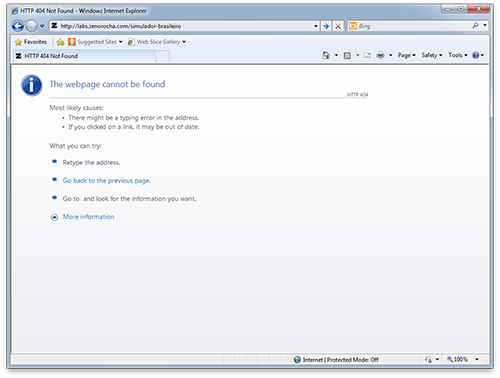Click "The webpage cannot be found" heading
500x378 pixels.
point(107,84)
